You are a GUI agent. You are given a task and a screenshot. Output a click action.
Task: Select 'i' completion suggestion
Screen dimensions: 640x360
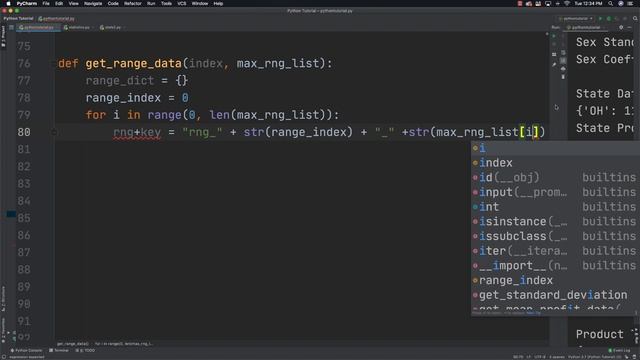556,148
